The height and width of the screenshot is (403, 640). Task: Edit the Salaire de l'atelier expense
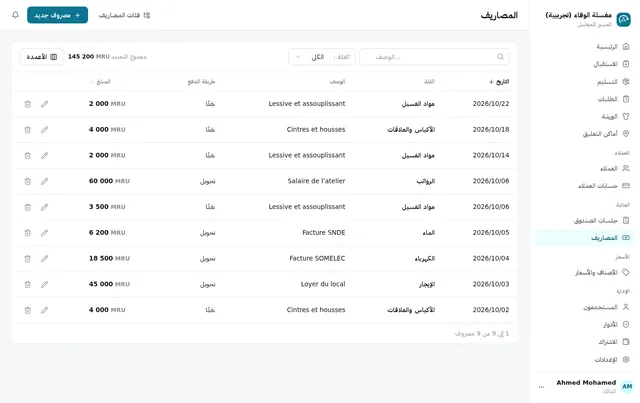[44, 181]
